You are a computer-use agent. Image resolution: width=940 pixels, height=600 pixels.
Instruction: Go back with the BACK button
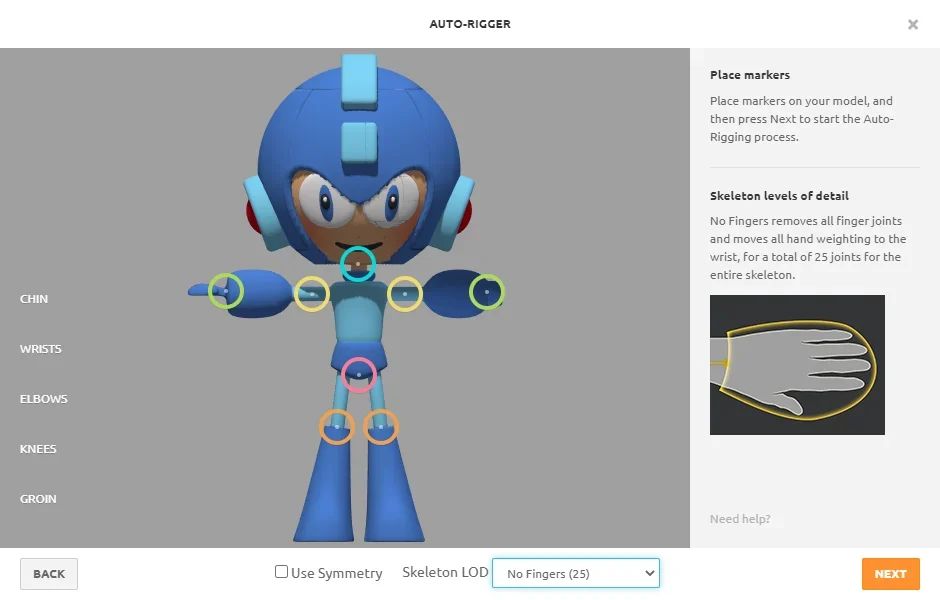click(49, 574)
